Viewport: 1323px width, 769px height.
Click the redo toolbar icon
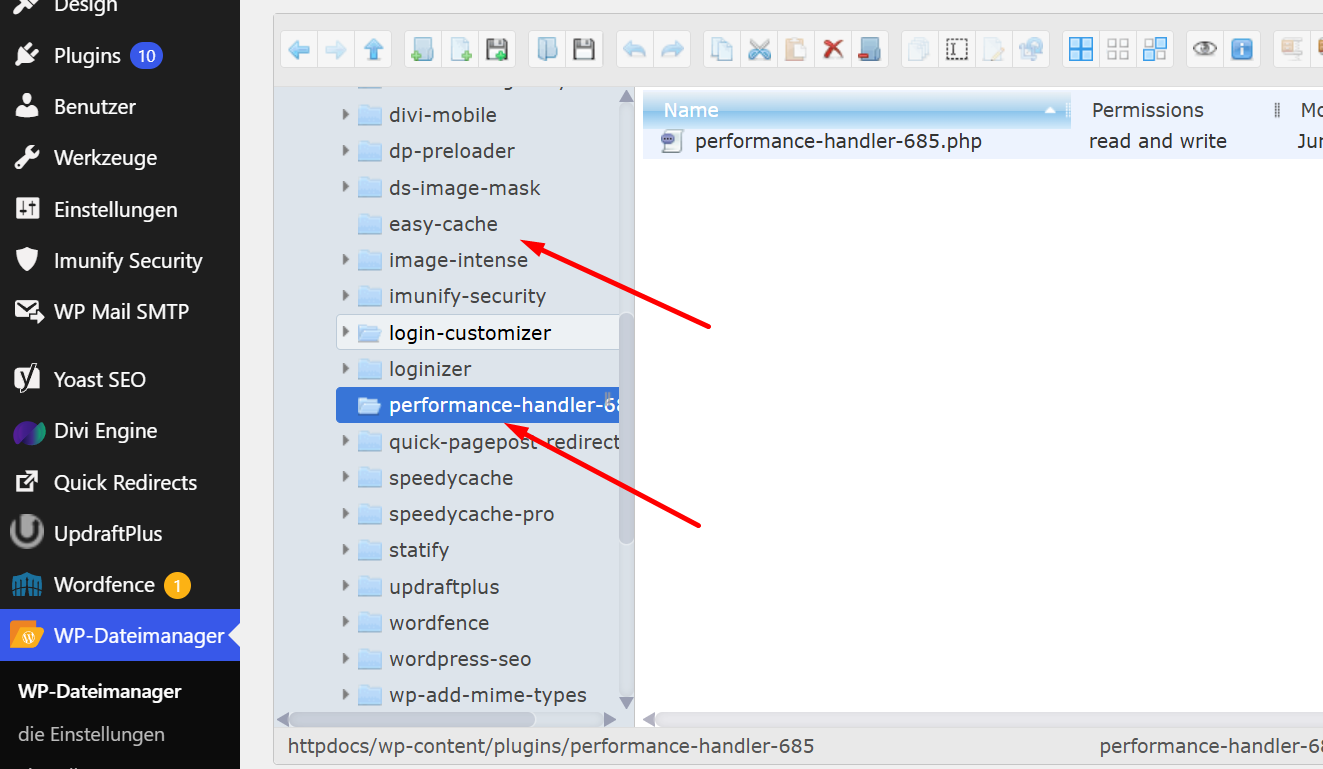click(671, 49)
